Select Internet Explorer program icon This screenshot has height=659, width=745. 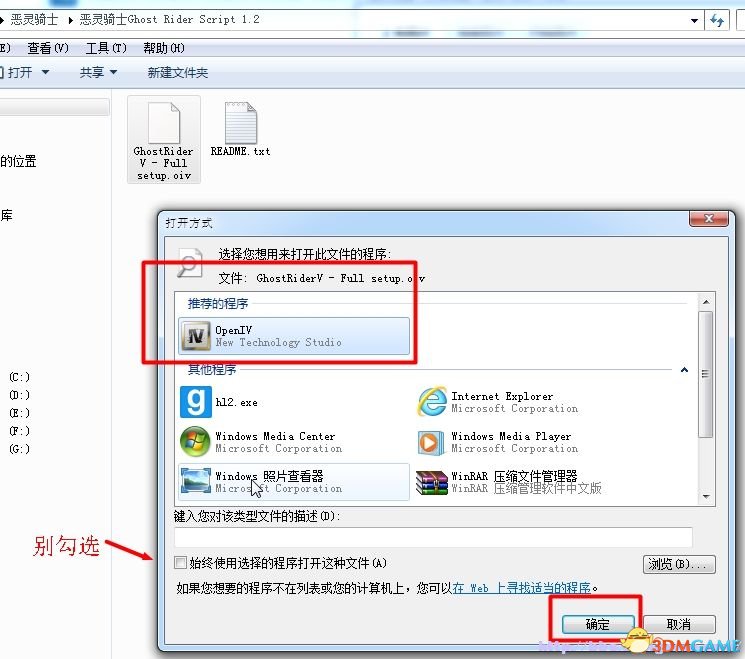(x=432, y=402)
